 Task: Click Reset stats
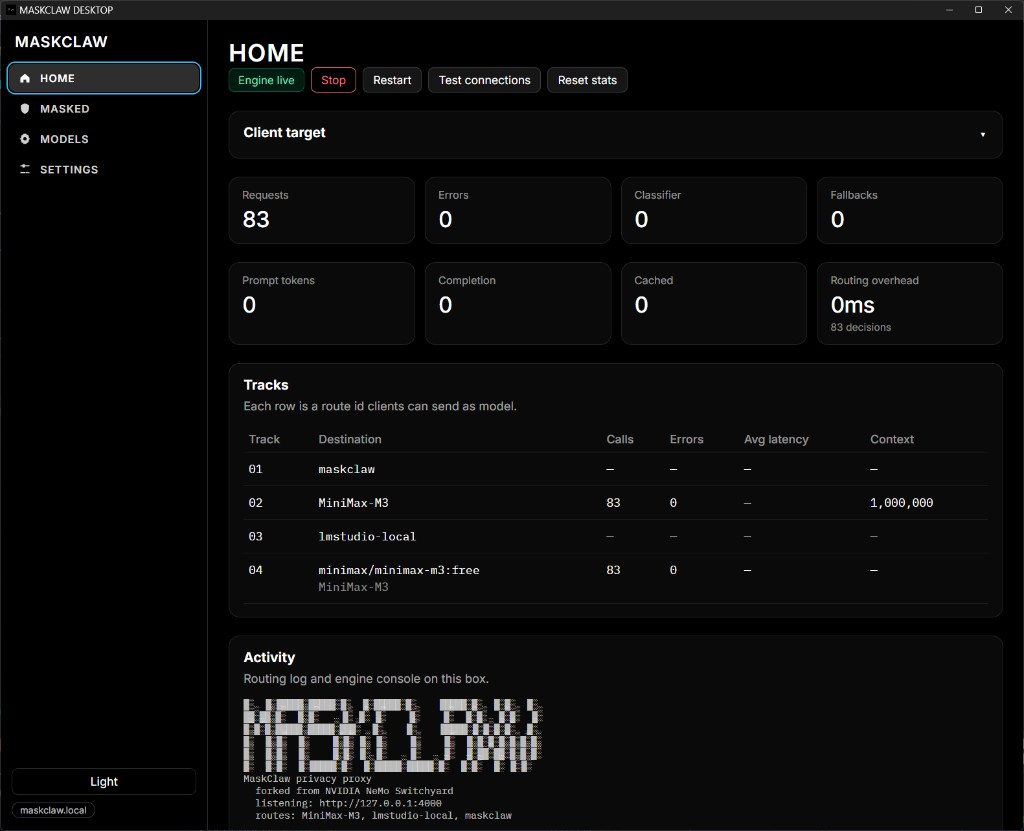(x=587, y=80)
